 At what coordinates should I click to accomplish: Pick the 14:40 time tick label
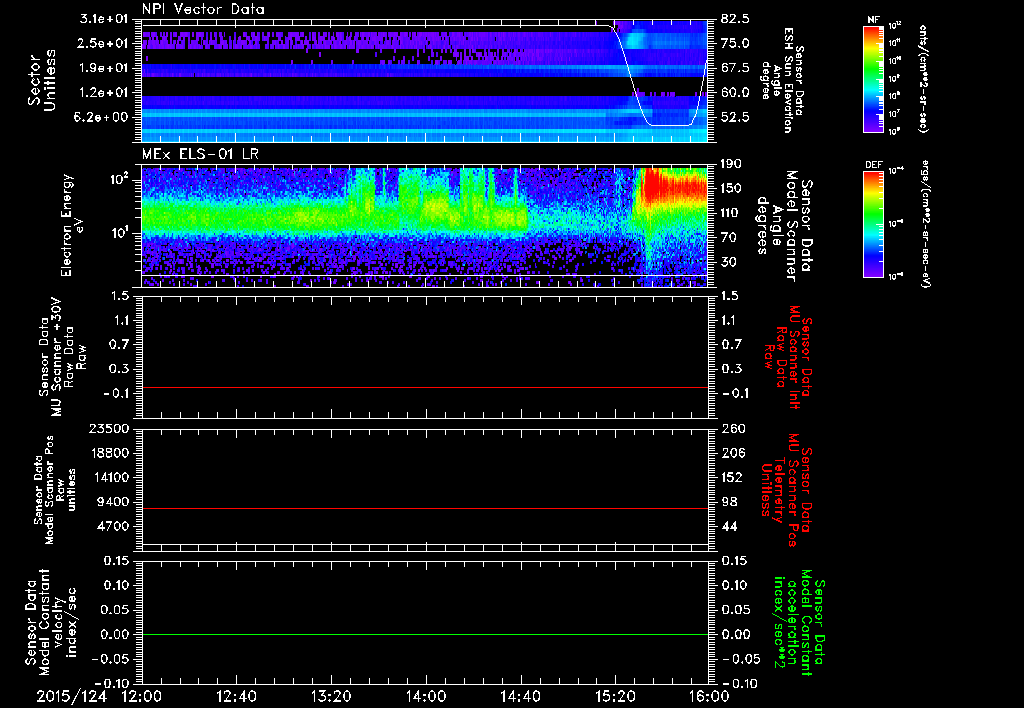[519, 695]
